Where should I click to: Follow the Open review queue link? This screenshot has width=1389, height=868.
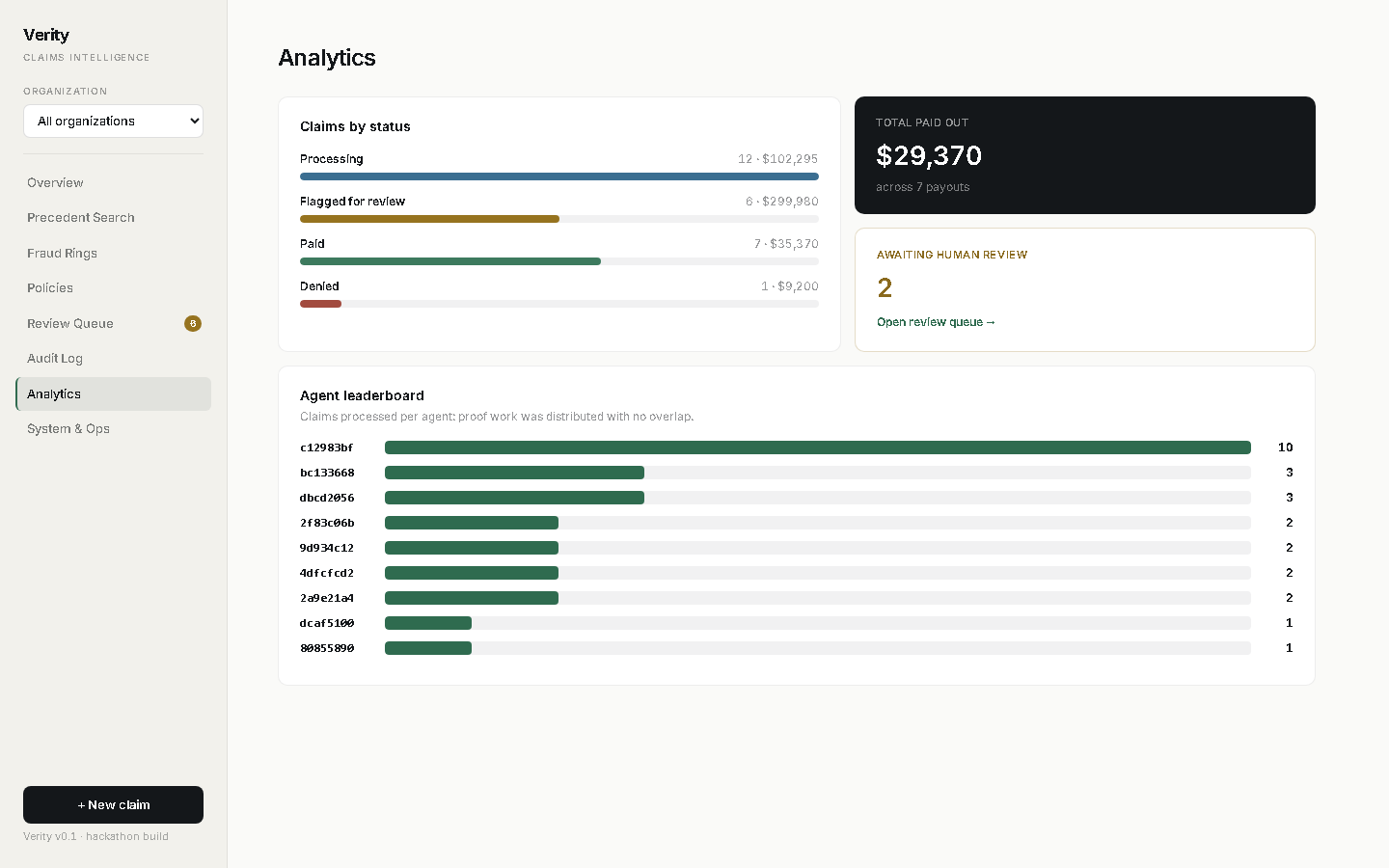click(936, 322)
